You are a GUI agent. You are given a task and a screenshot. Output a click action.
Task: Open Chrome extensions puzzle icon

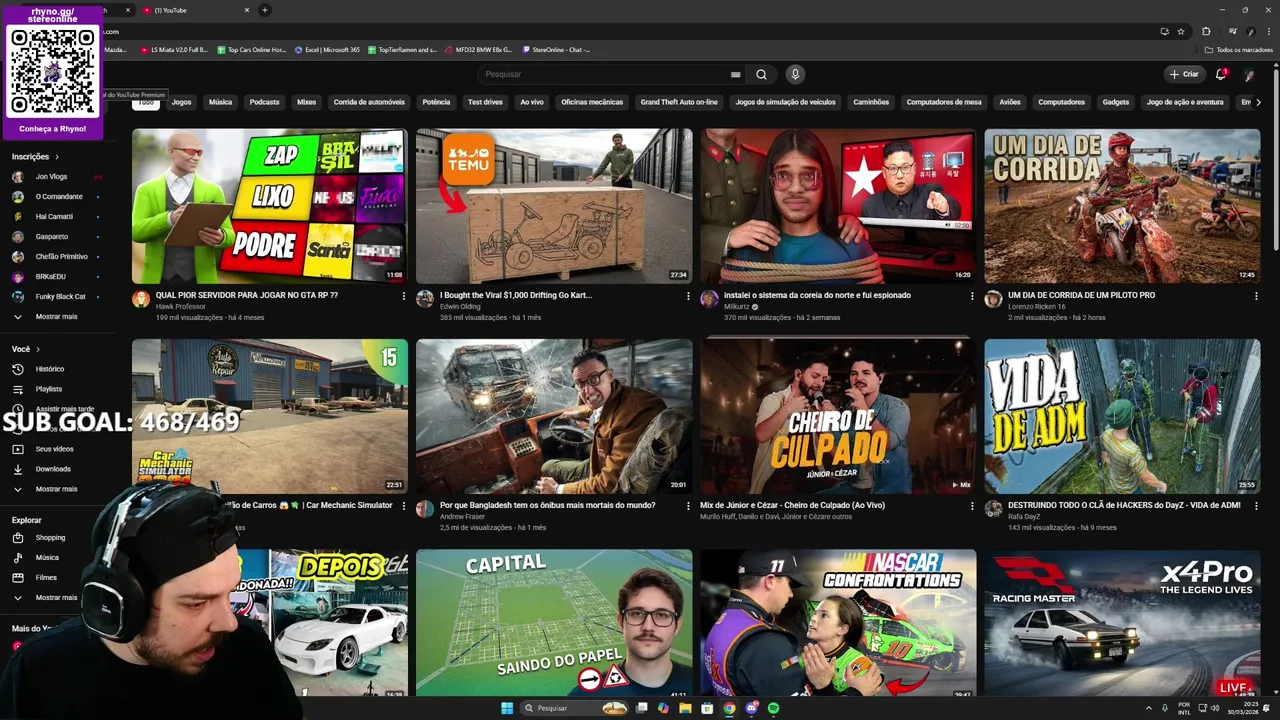click(1206, 31)
